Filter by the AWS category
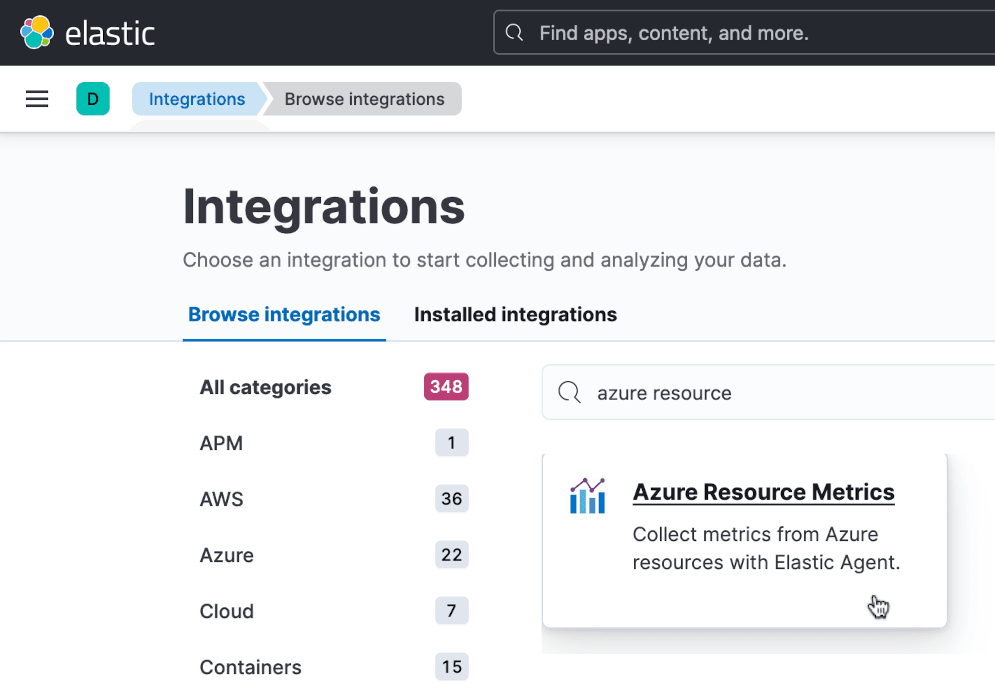Viewport: 995px width, 689px height. pyautogui.click(x=222, y=499)
